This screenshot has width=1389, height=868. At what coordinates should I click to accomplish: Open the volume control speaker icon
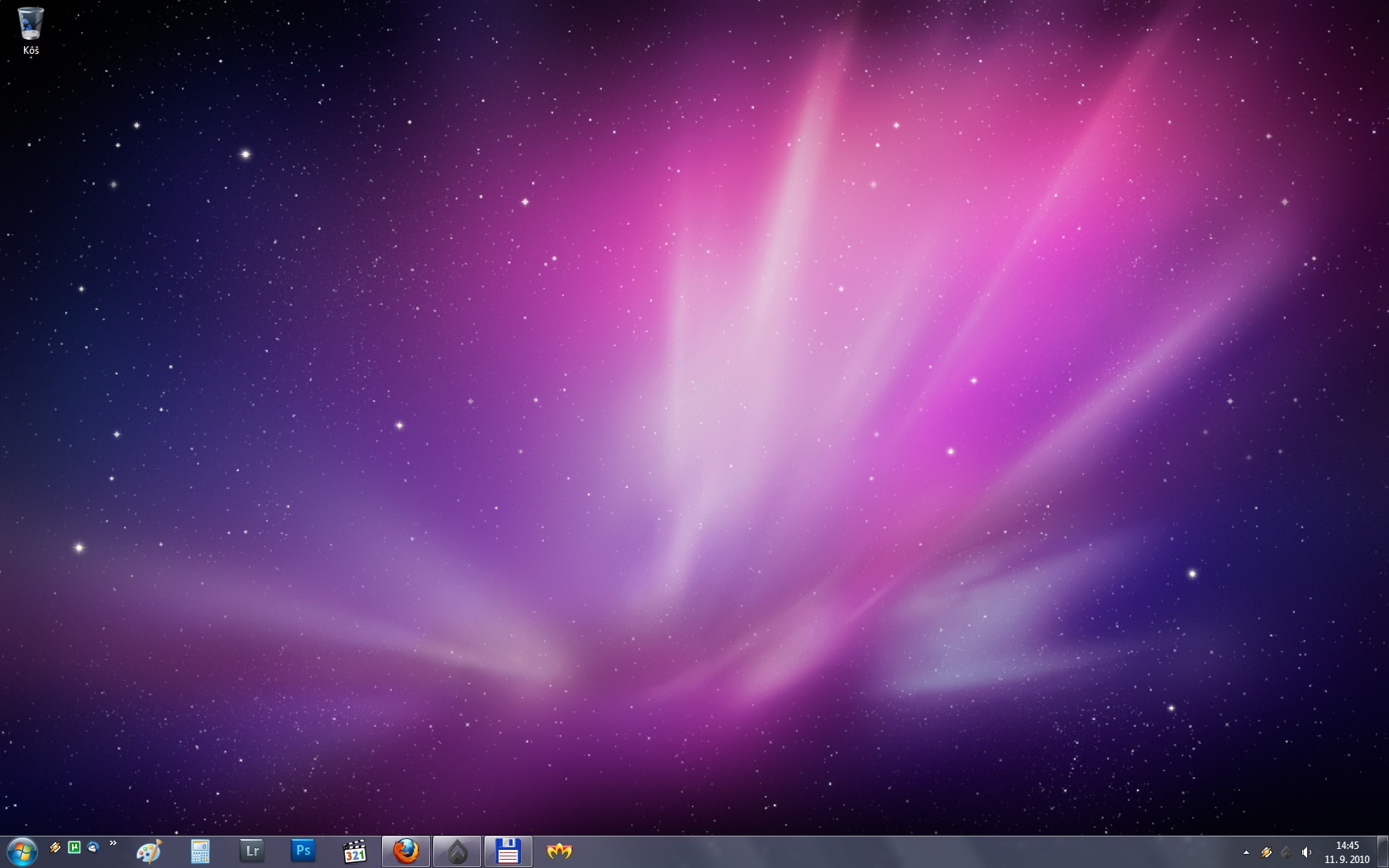pos(1306,852)
